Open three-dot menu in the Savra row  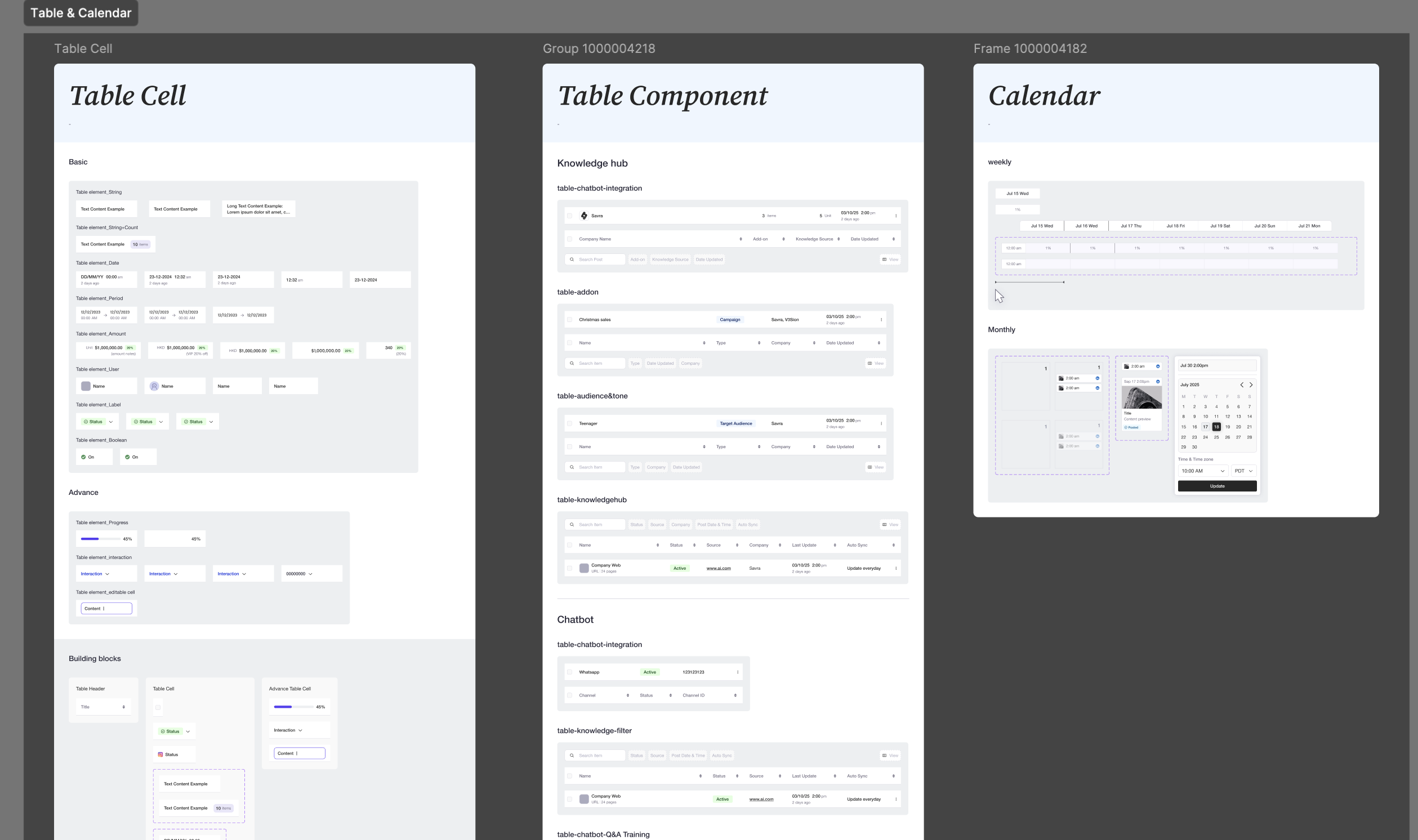[x=895, y=216]
